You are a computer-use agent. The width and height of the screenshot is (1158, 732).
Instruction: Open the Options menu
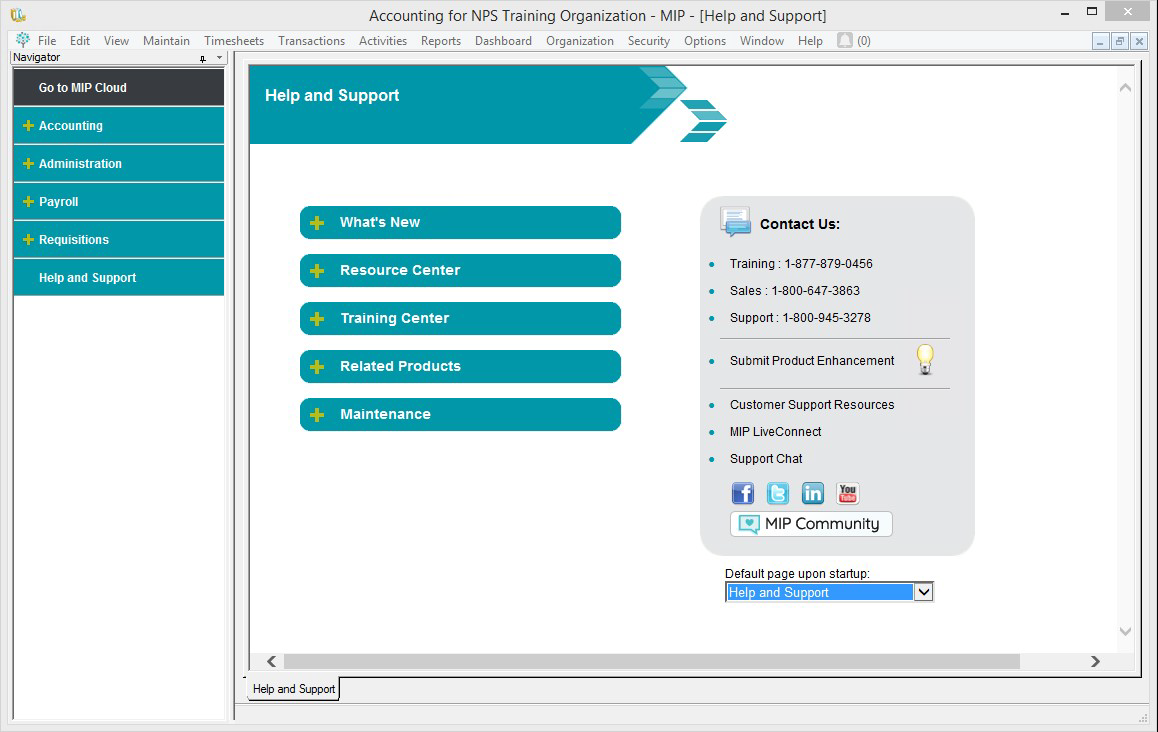pyautogui.click(x=705, y=41)
